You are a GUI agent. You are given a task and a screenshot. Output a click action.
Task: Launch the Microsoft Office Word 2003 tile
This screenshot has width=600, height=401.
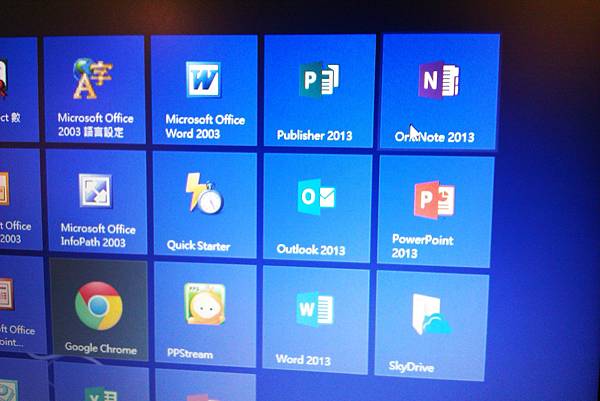(204, 91)
